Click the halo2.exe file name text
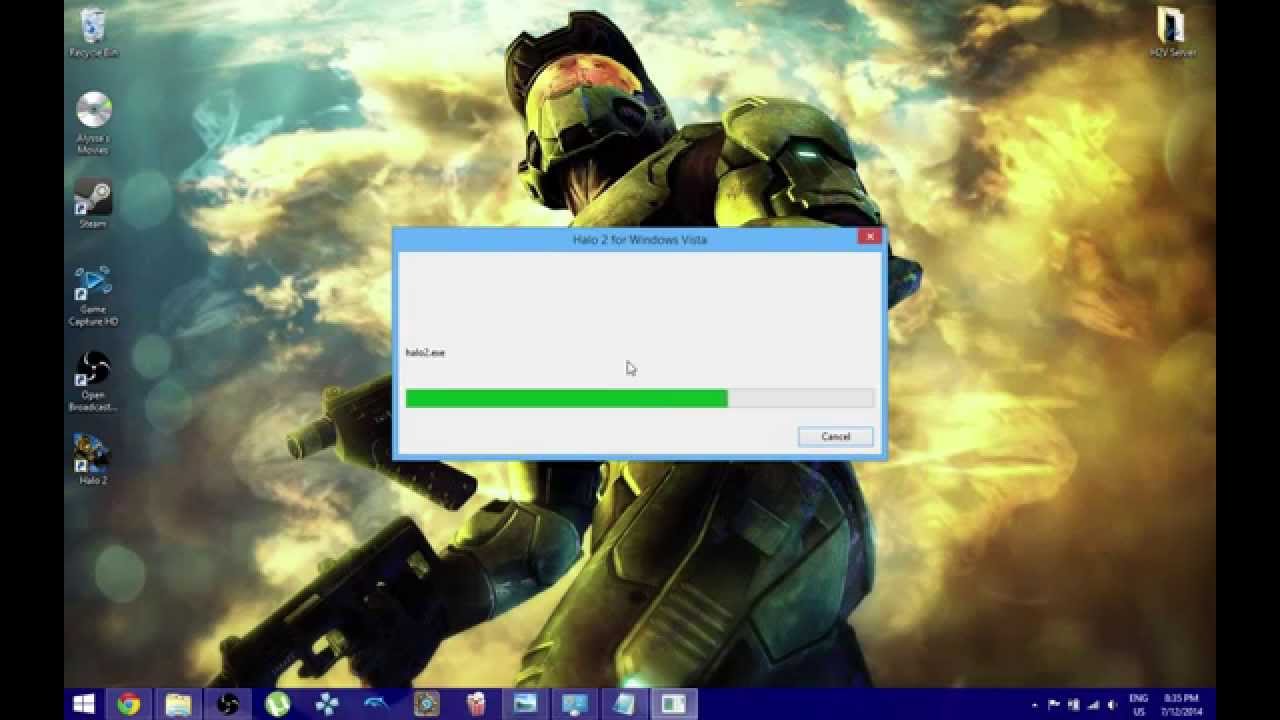Screen dimensions: 1280x720 click(425, 353)
